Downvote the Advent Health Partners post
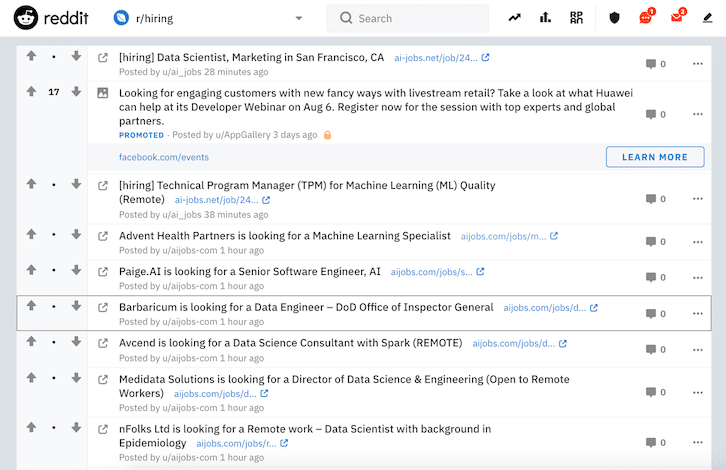 click(76, 234)
